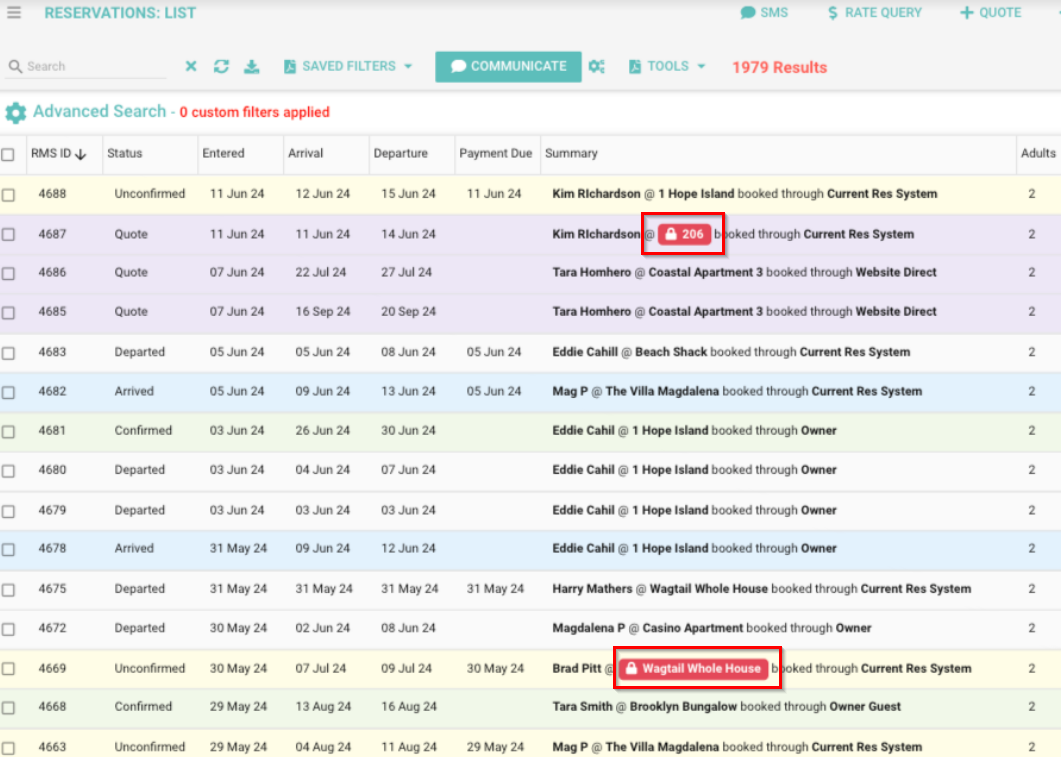Expand the Saved Filters dropdown
The width and height of the screenshot is (1061, 757).
(x=348, y=66)
